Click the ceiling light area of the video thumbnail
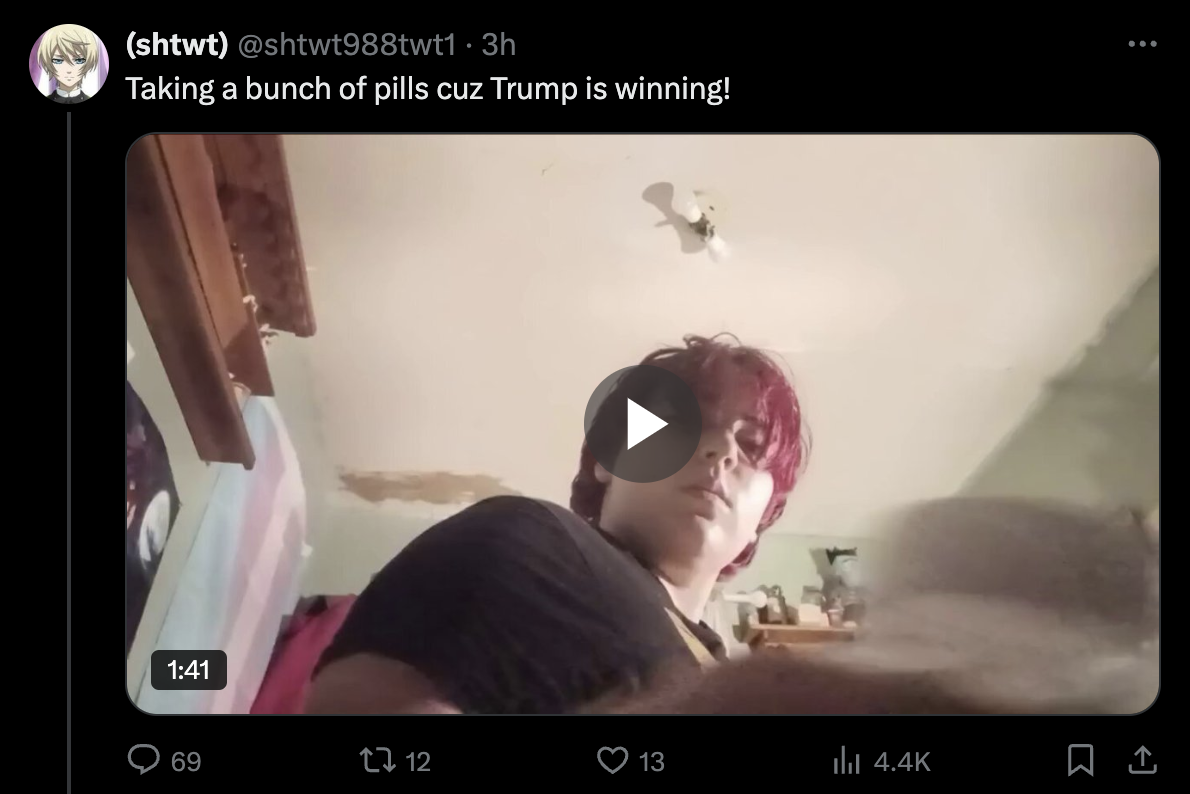 pyautogui.click(x=687, y=220)
